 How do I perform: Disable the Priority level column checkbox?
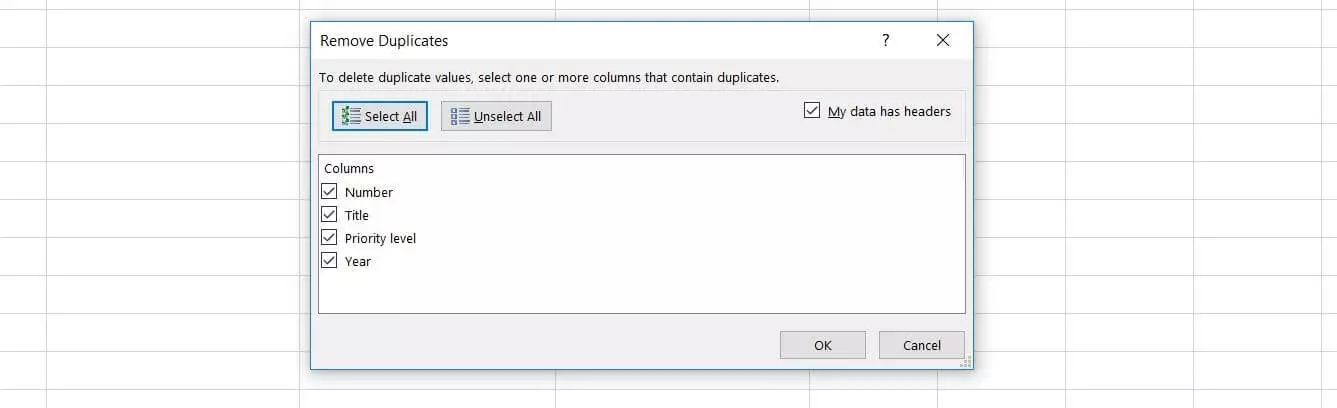coord(329,238)
